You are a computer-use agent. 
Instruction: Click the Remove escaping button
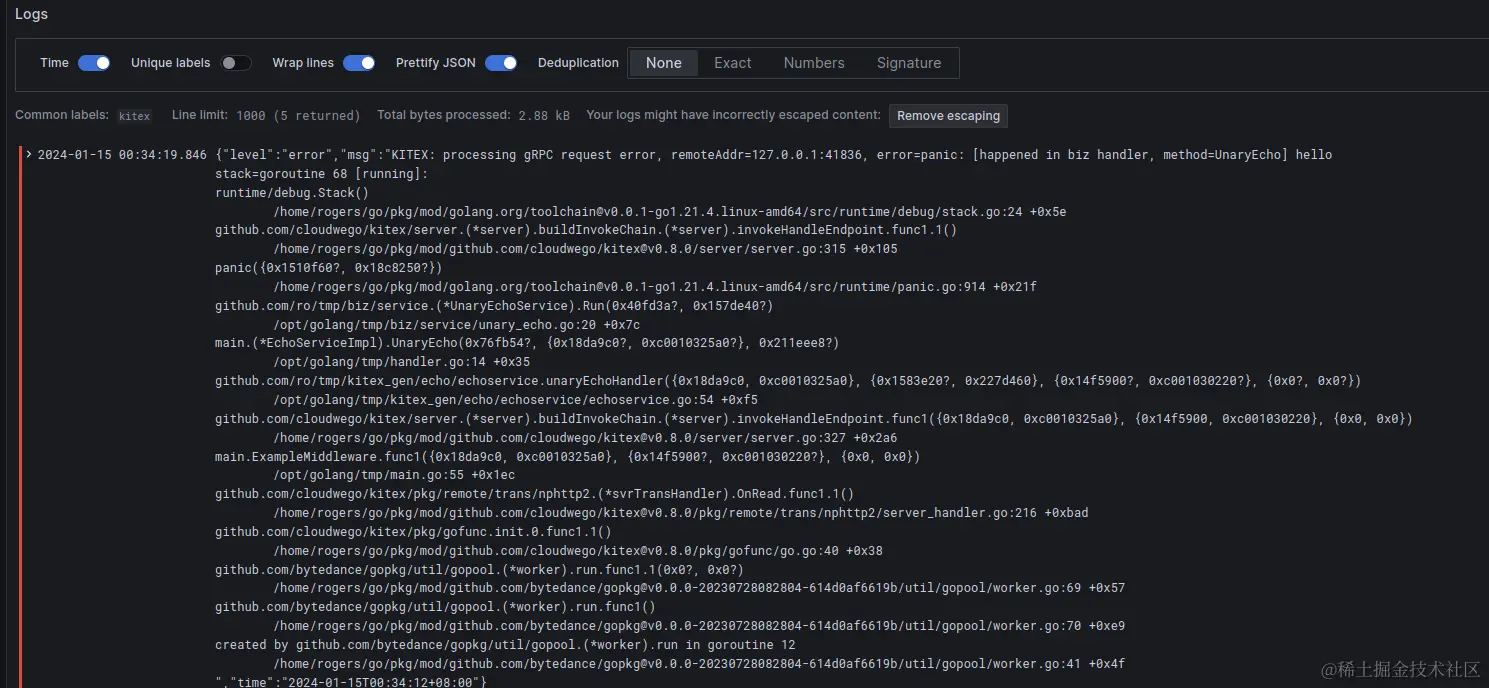coord(948,116)
